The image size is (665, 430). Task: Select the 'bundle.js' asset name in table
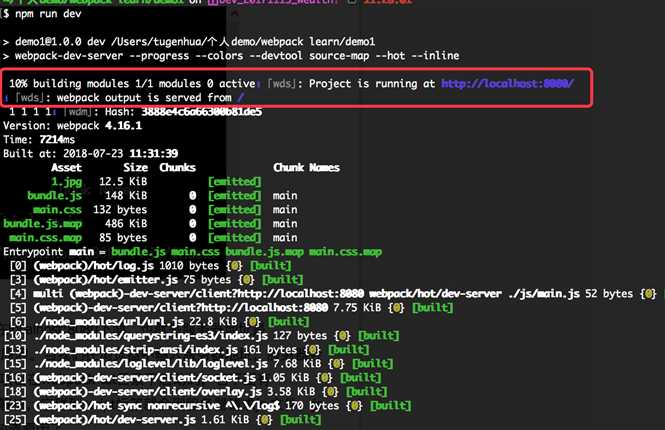point(54,195)
